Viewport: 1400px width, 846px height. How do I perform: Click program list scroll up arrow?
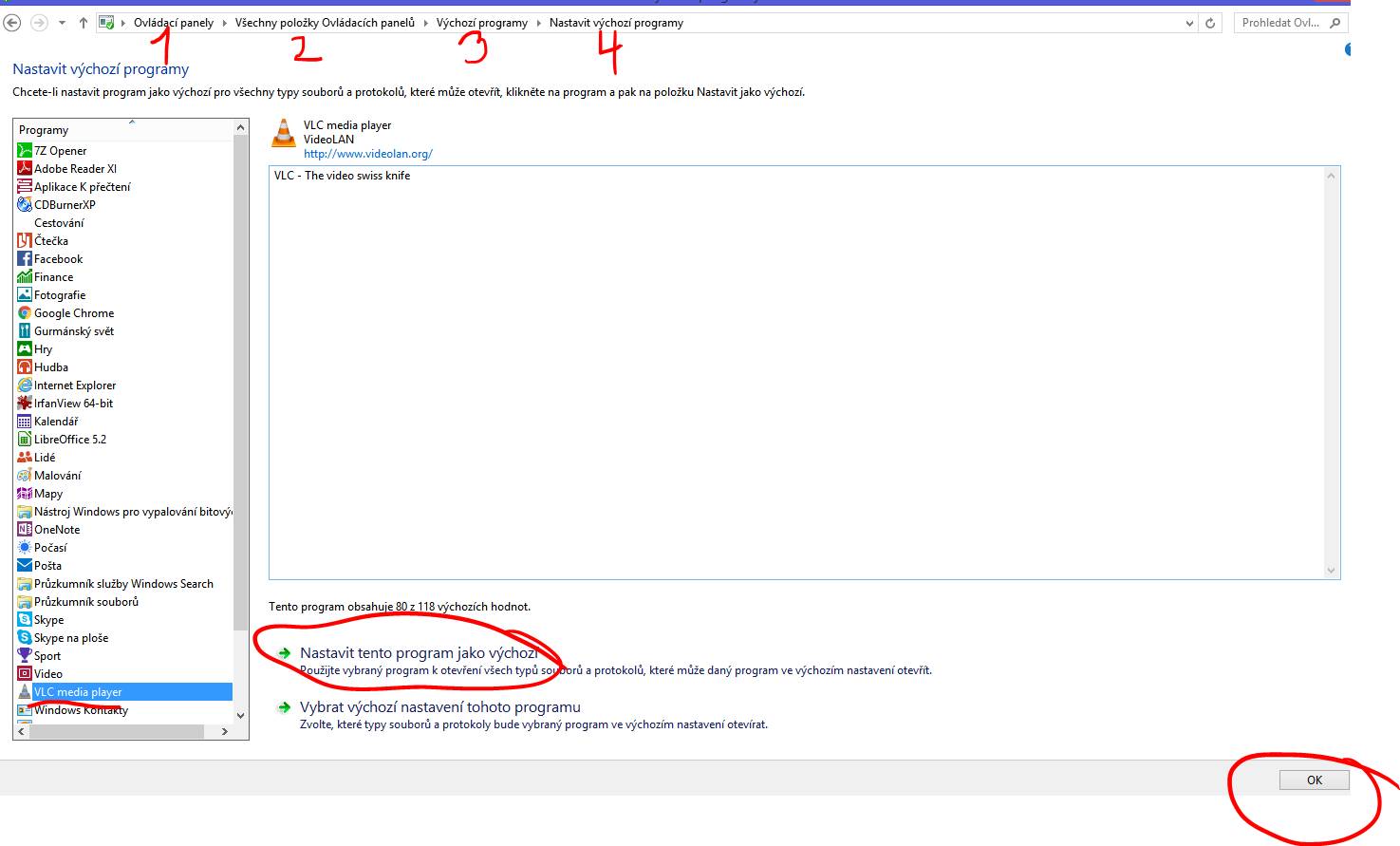[x=240, y=127]
